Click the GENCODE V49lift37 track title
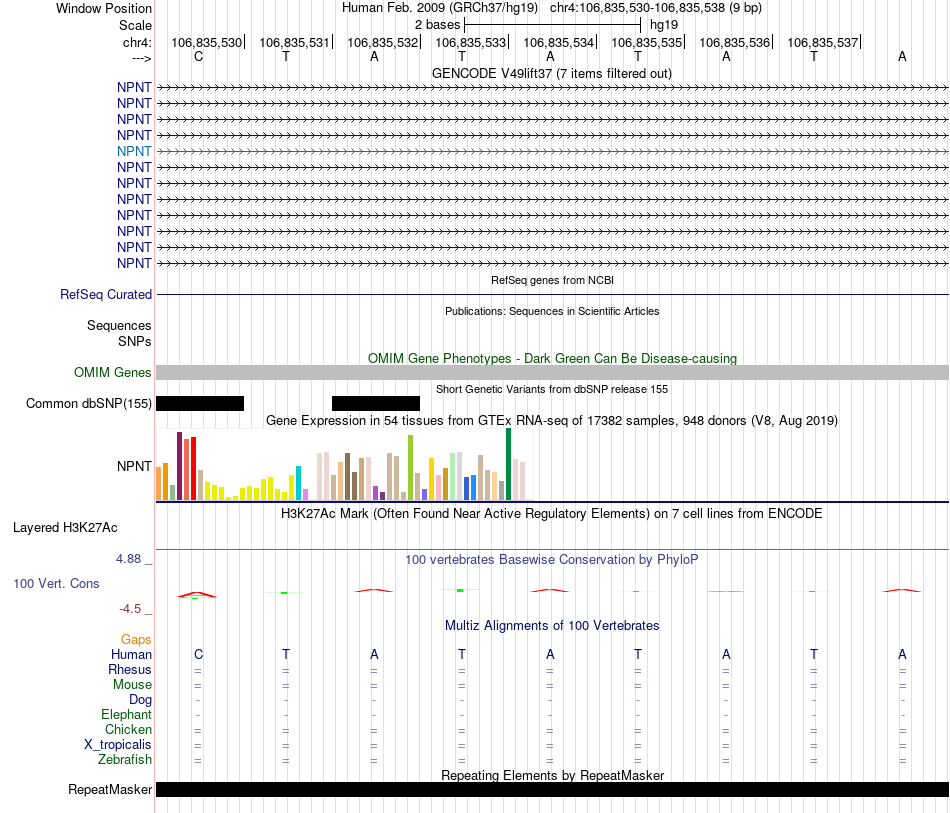950x813 pixels. point(552,73)
